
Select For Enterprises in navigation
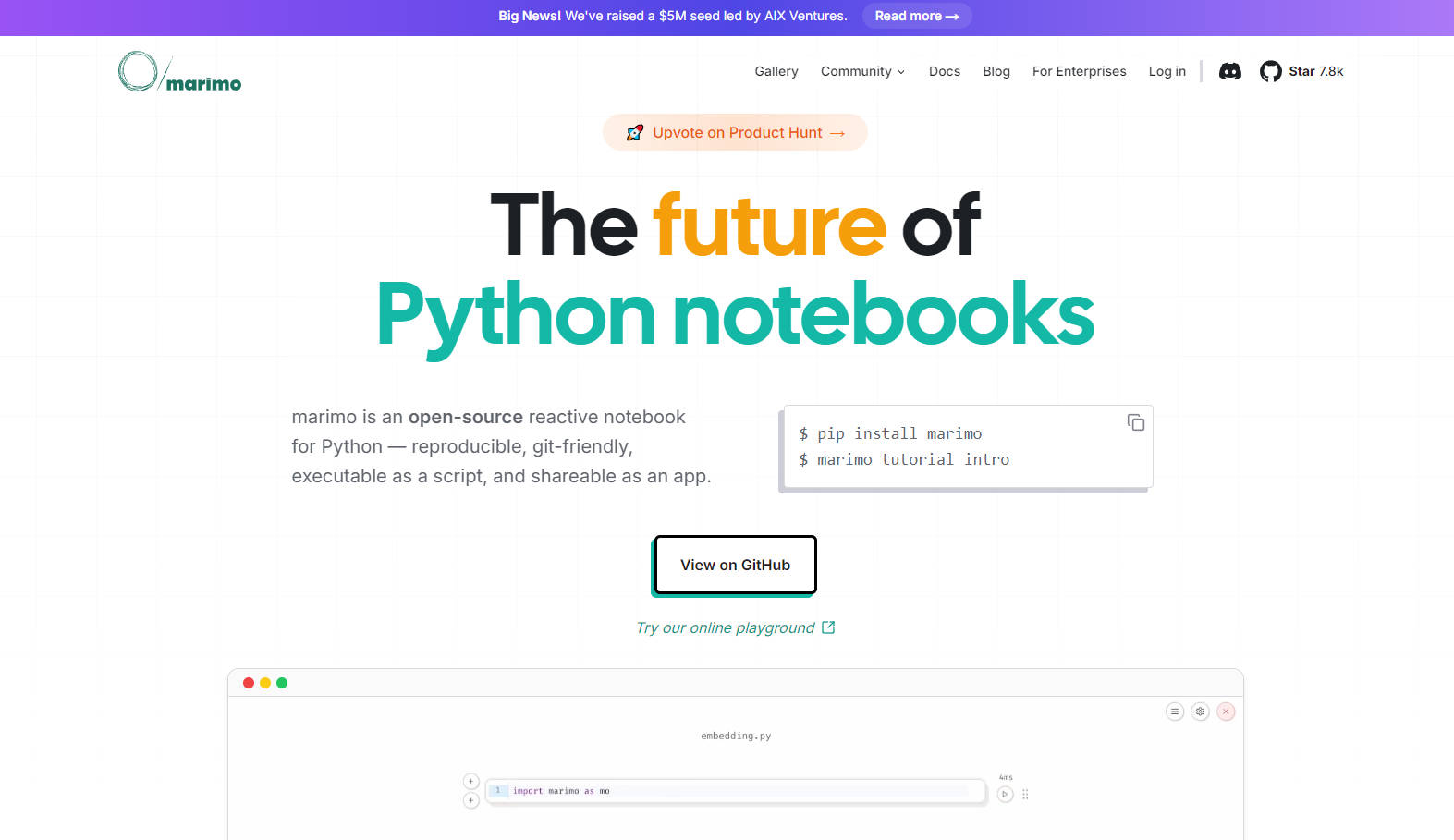1079,71
